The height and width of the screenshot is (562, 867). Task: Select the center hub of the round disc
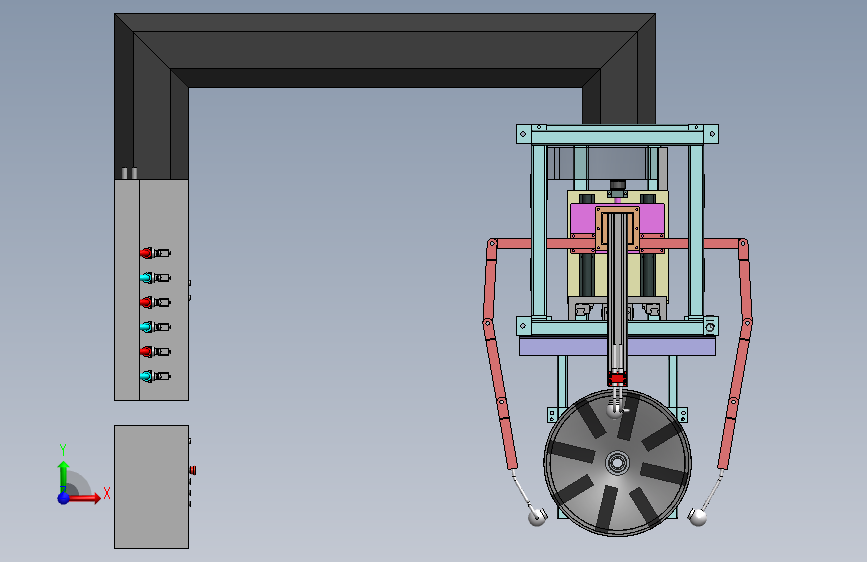618,463
